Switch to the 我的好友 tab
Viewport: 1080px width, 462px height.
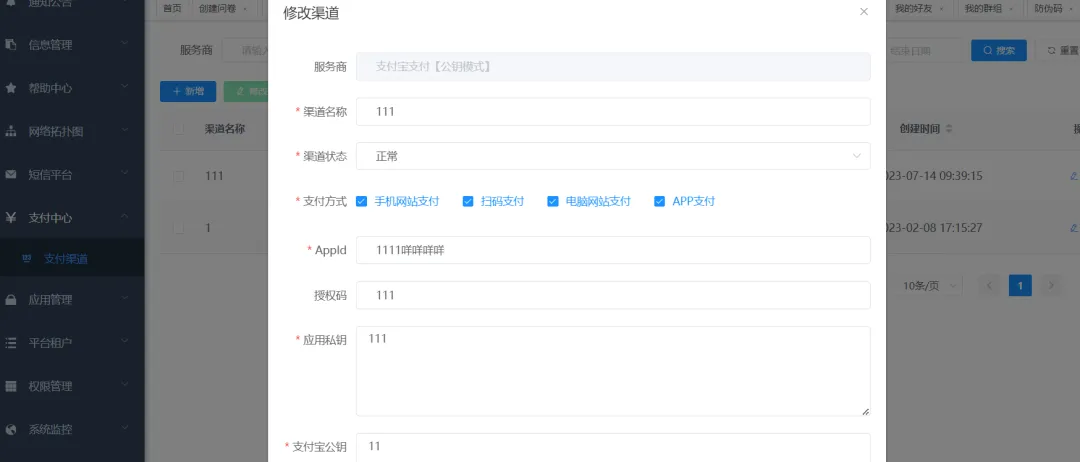[x=919, y=9]
